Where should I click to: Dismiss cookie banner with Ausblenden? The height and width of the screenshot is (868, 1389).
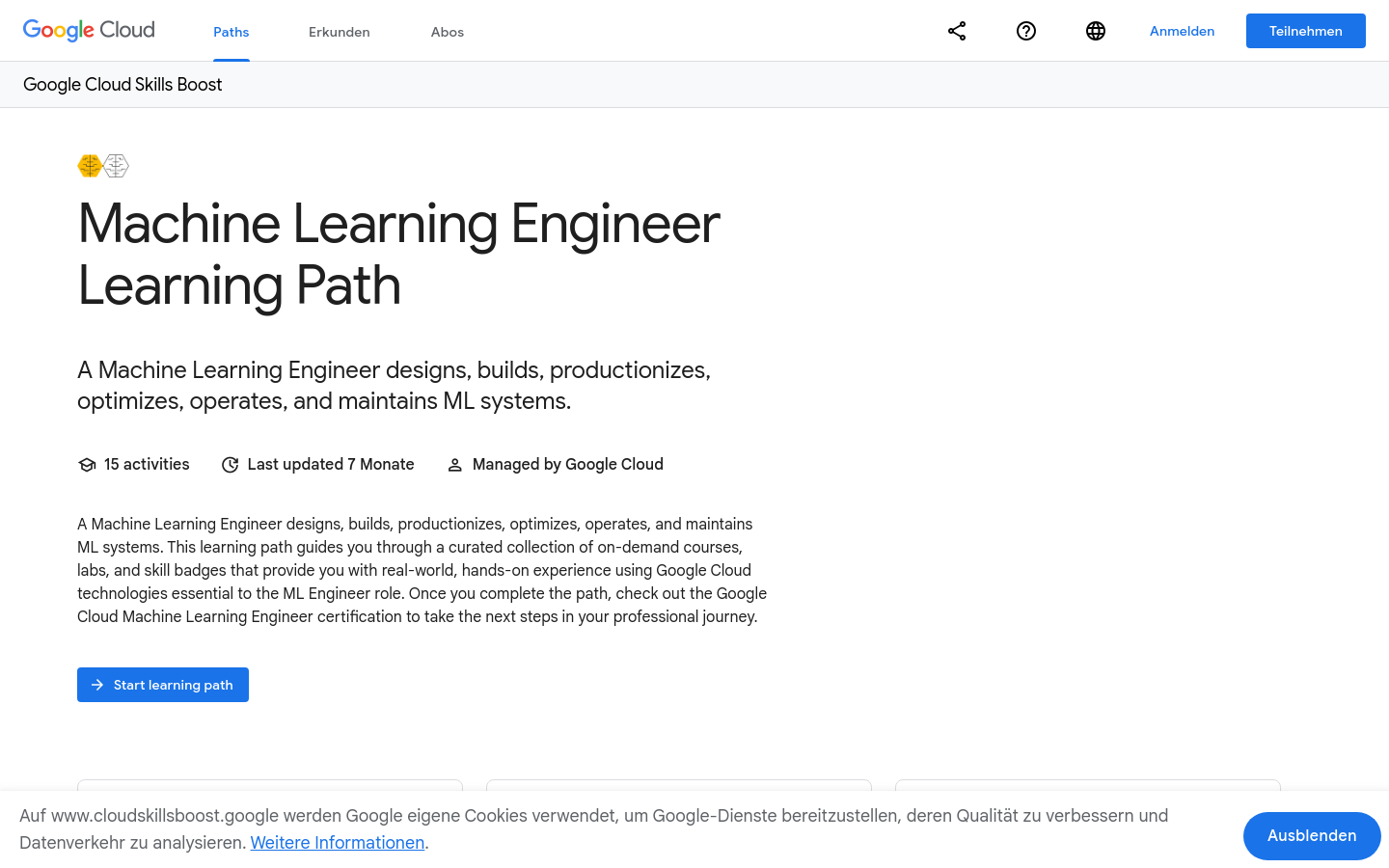tap(1312, 836)
